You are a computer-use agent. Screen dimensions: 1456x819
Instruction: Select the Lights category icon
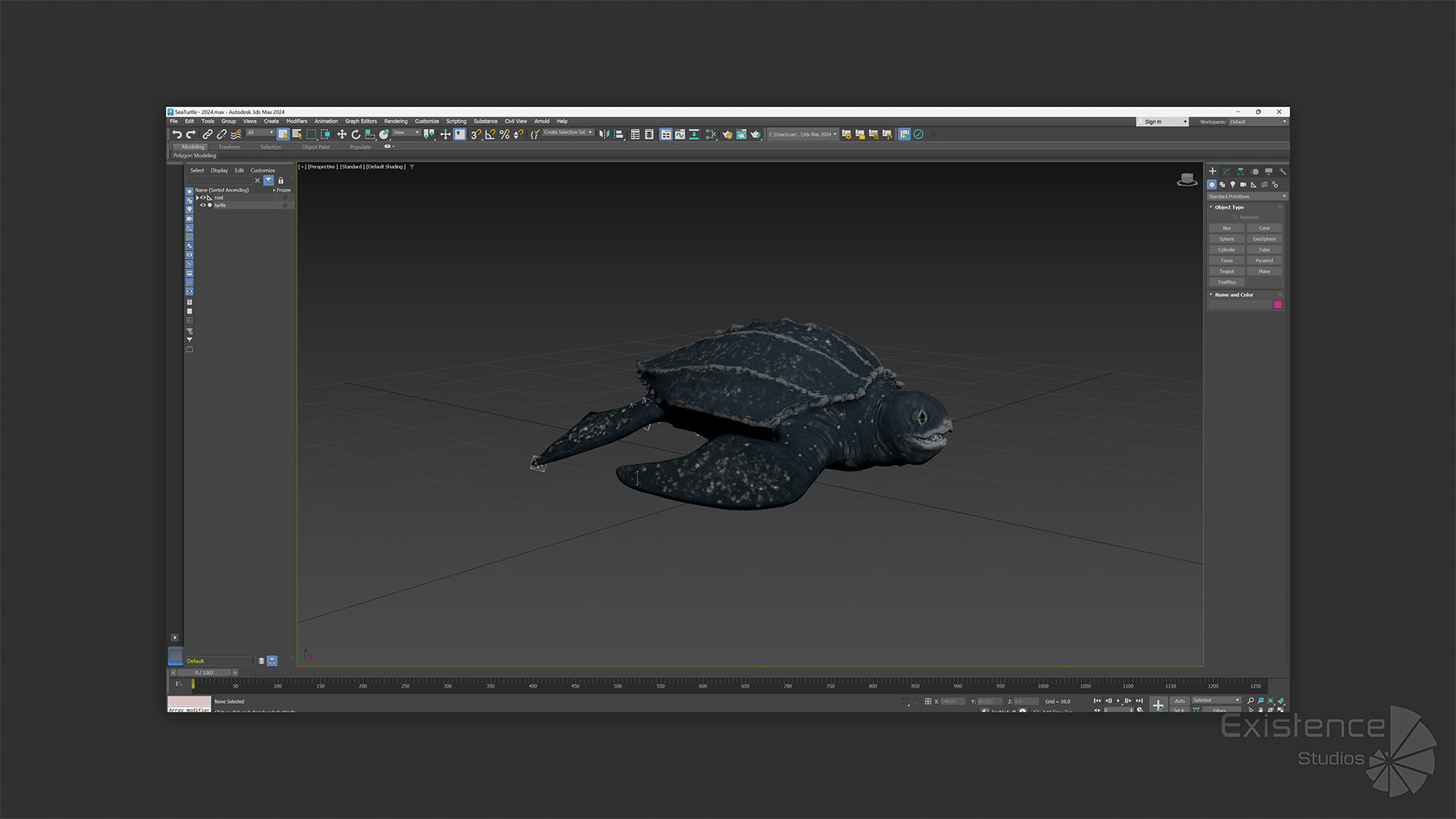click(x=1232, y=184)
